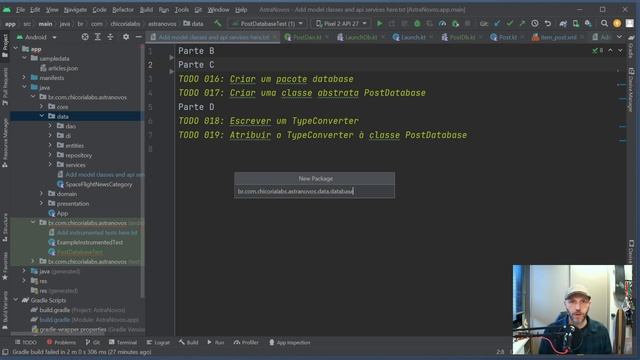
Task: Open the Favorites side tab
Action: click(5, 265)
